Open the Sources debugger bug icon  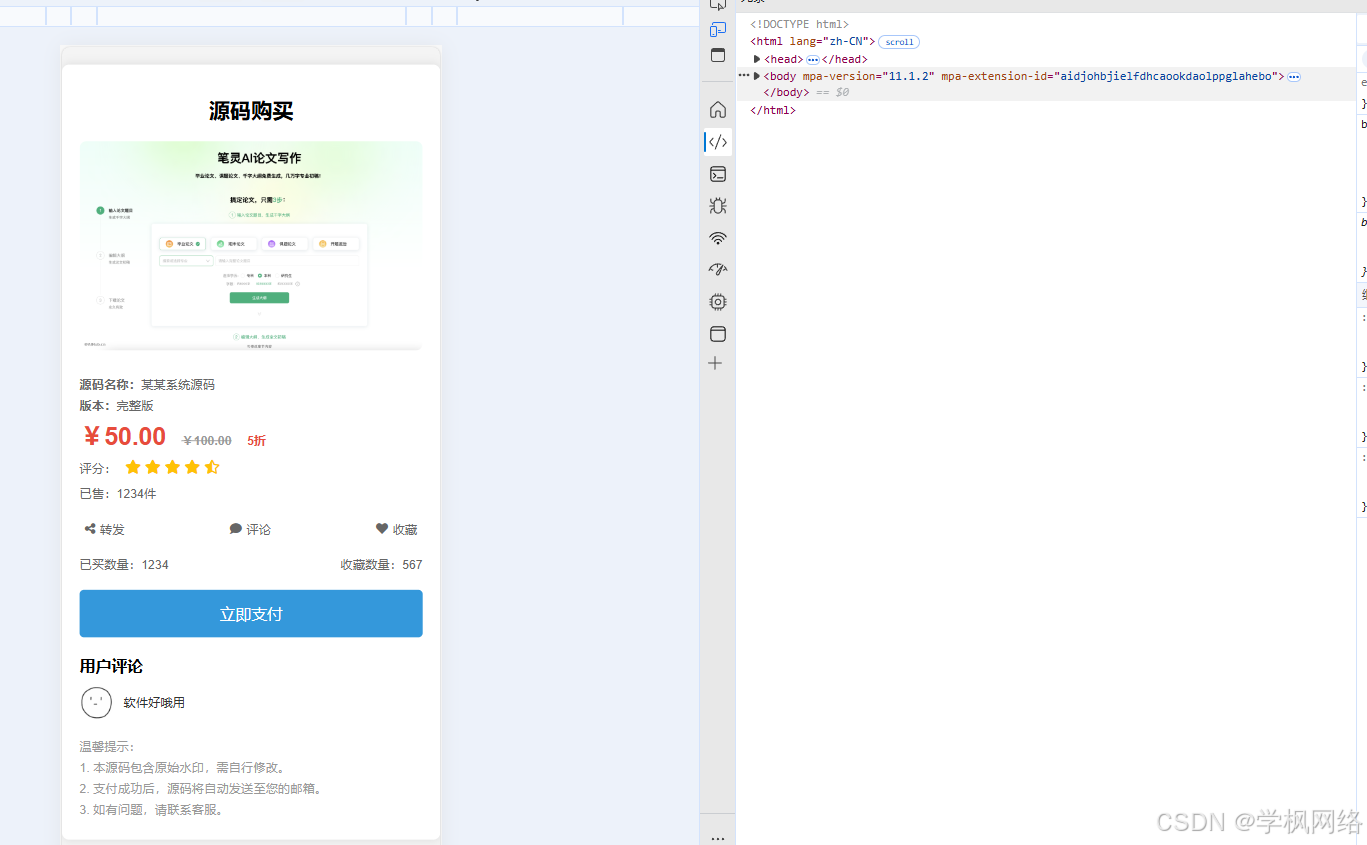coord(718,206)
